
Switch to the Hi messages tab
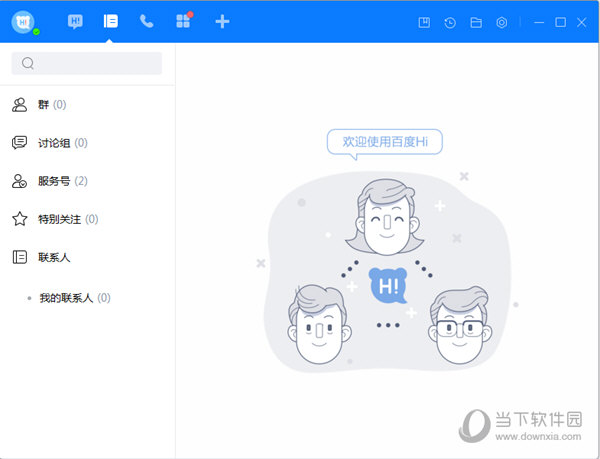[x=75, y=21]
